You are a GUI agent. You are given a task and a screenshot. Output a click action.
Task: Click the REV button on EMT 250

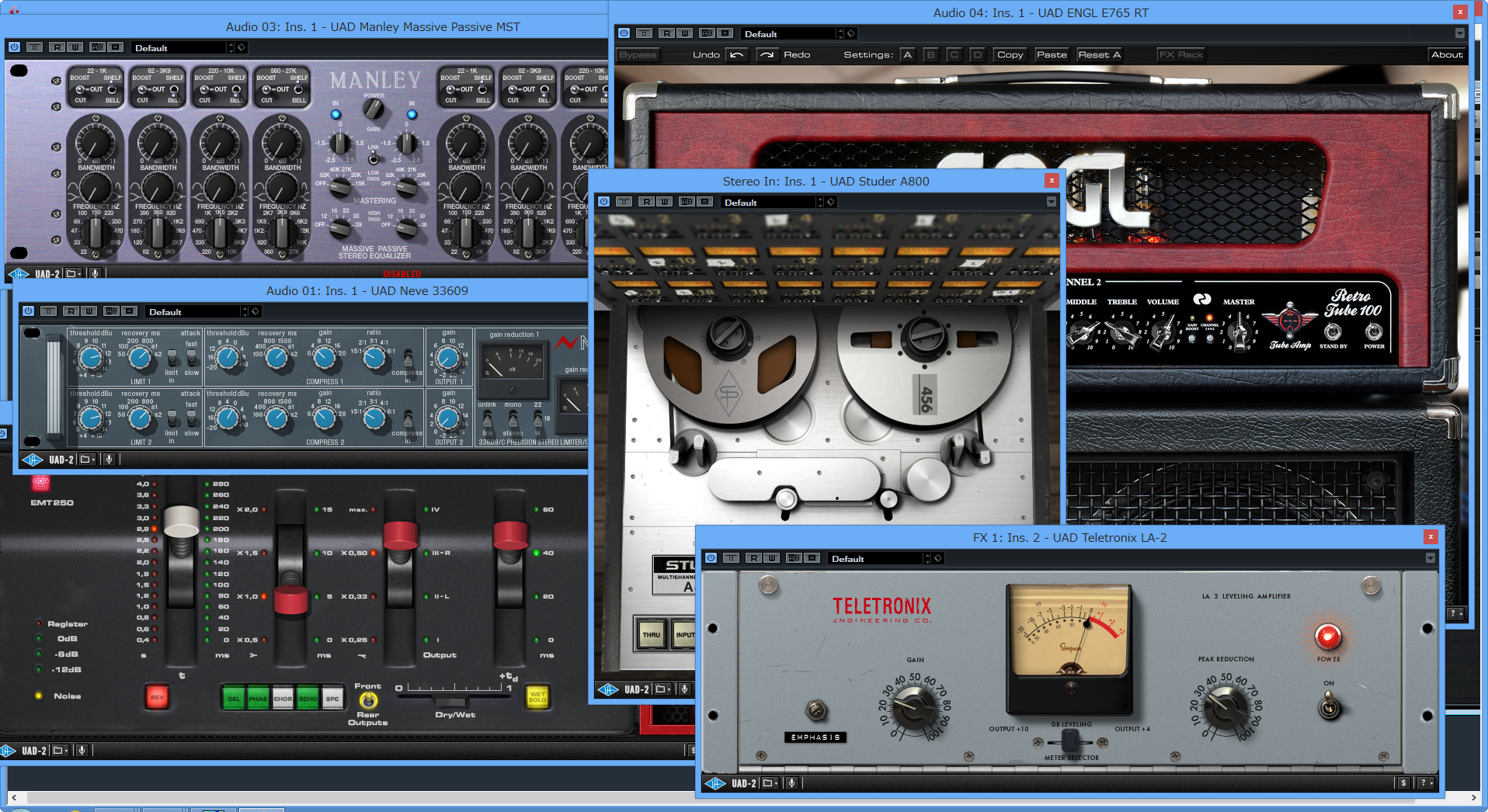pyautogui.click(x=157, y=697)
